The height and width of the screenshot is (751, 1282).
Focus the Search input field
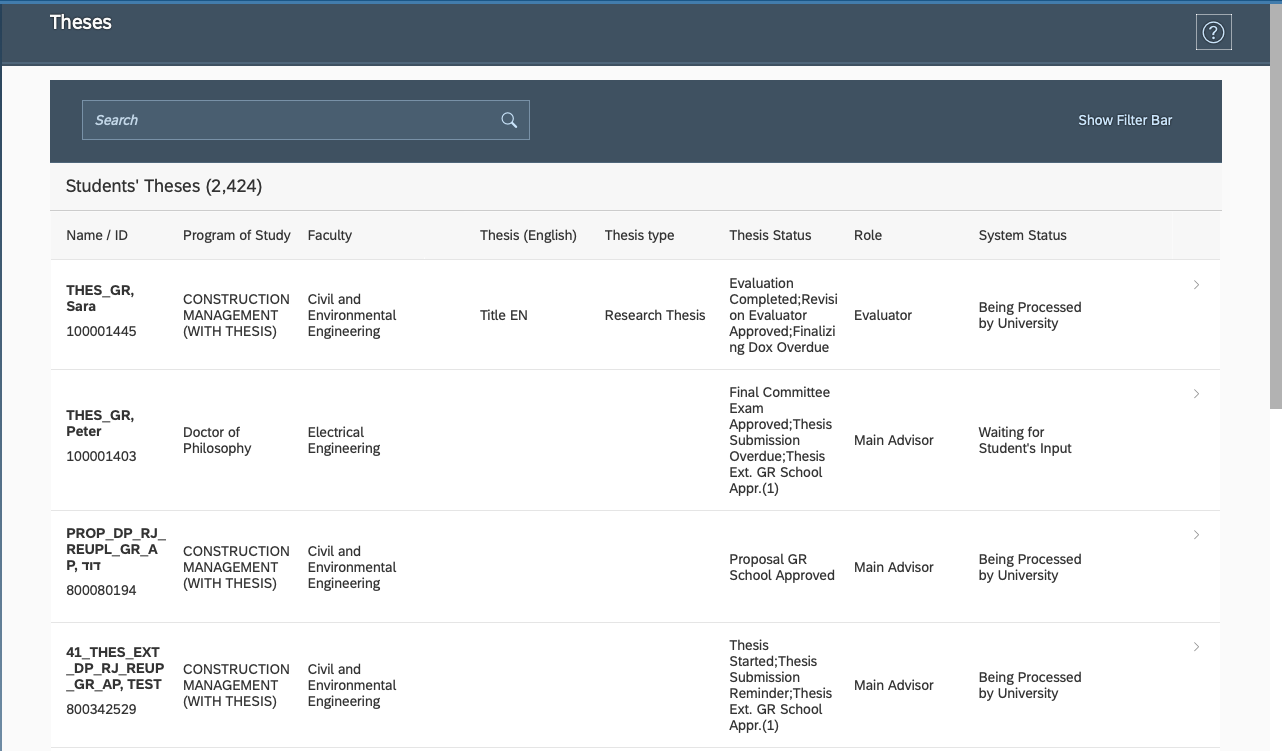(x=306, y=120)
